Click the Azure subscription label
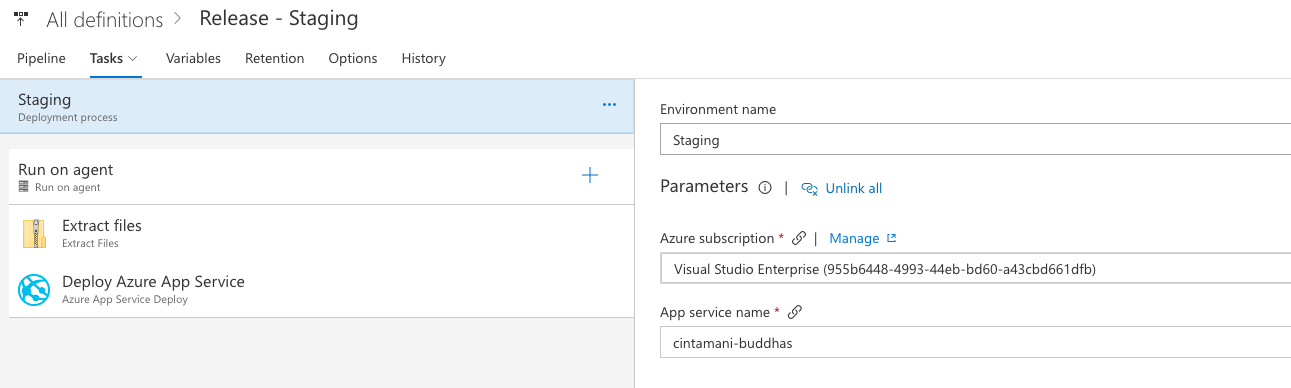The height and width of the screenshot is (388, 1291). pos(717,238)
